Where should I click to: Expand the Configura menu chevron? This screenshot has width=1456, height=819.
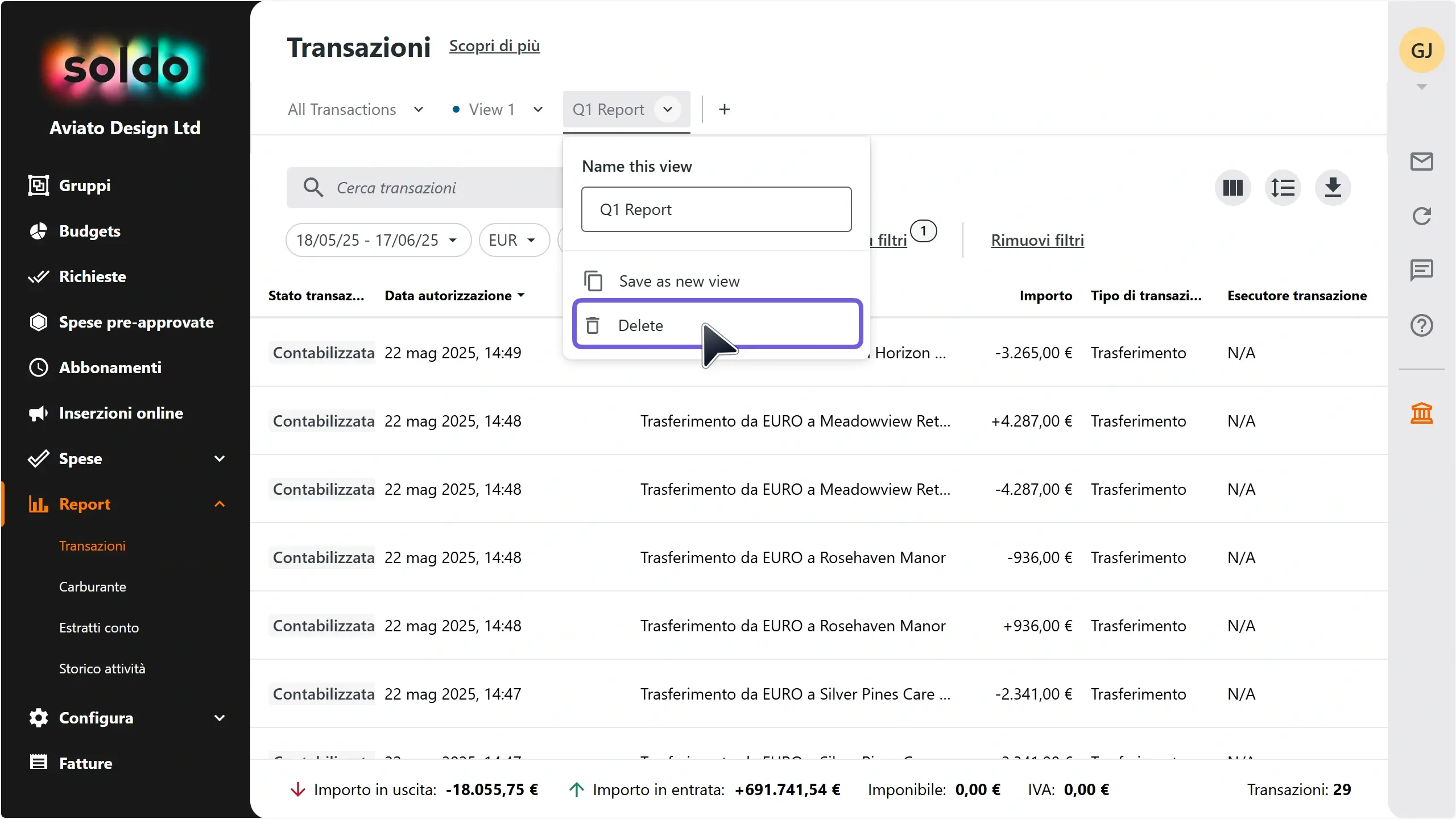(220, 718)
